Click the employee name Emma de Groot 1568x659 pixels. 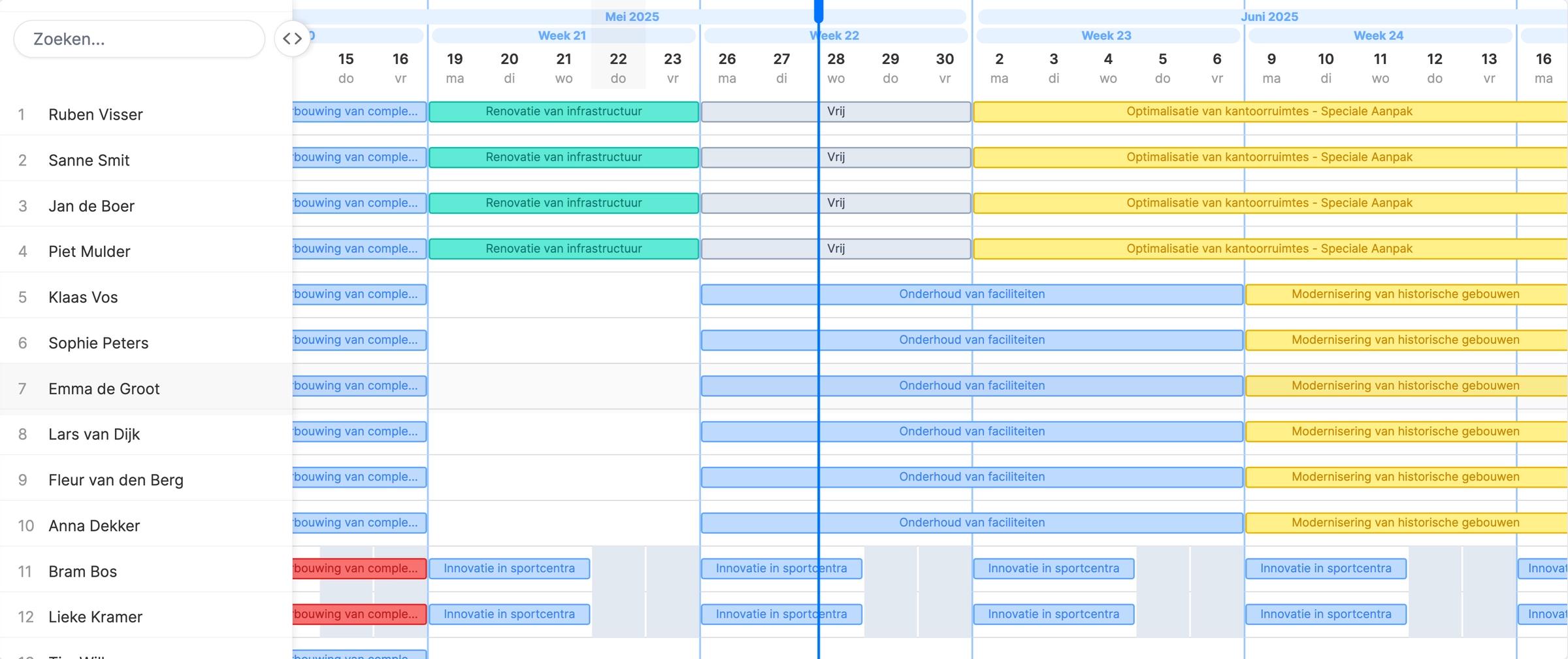pyautogui.click(x=104, y=388)
